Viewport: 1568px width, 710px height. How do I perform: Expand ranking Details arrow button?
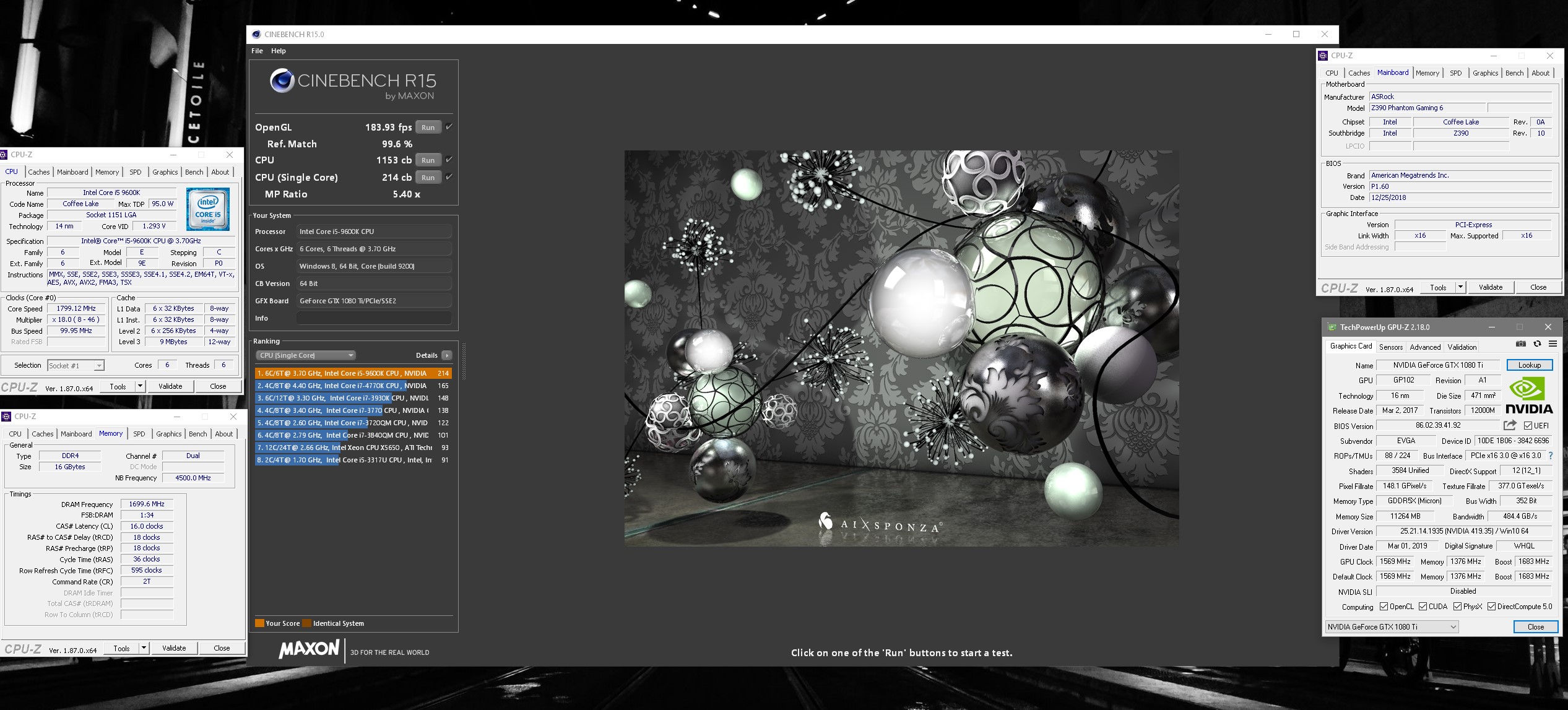point(447,355)
